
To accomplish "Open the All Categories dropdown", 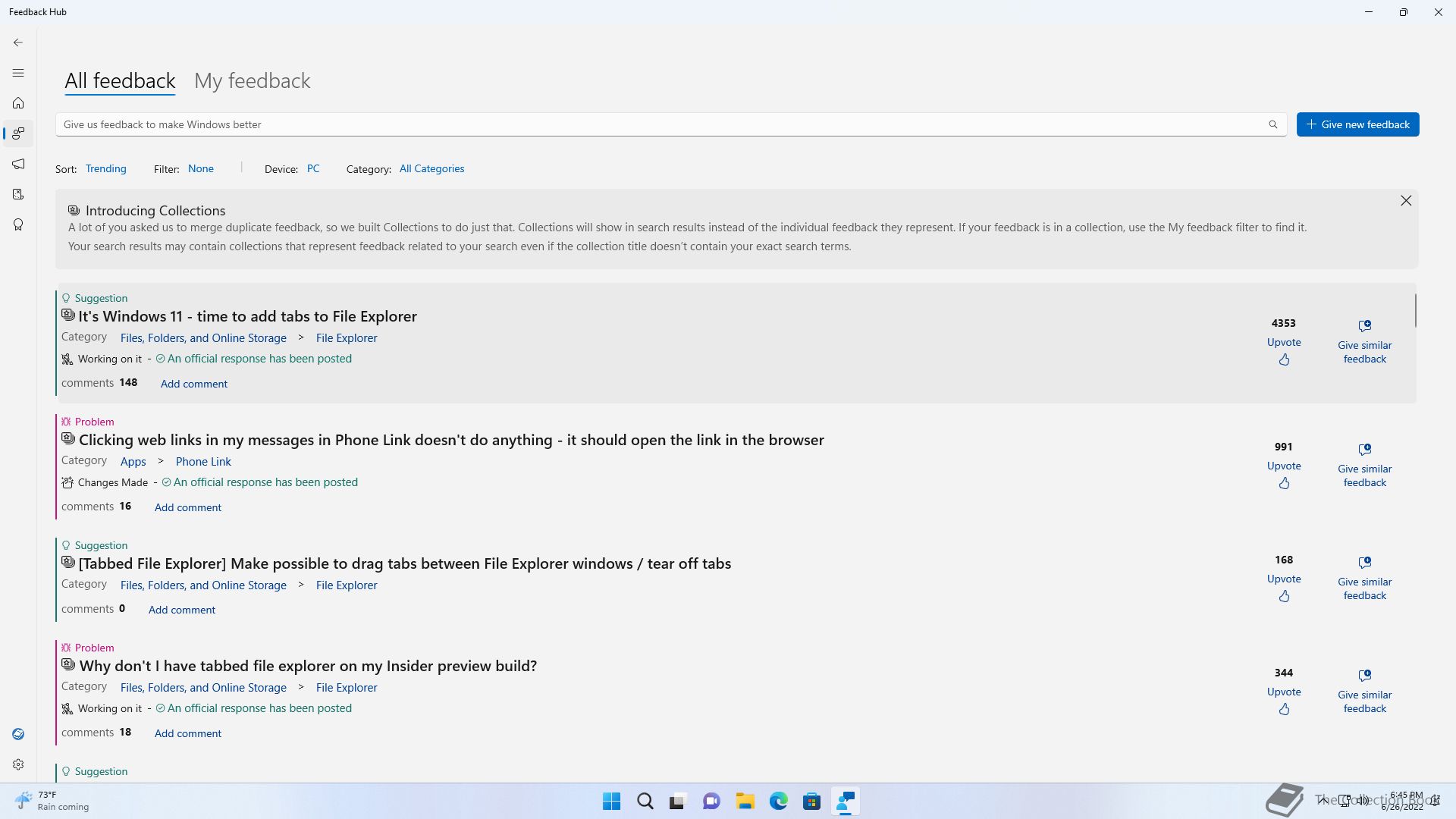I will click(x=431, y=168).
